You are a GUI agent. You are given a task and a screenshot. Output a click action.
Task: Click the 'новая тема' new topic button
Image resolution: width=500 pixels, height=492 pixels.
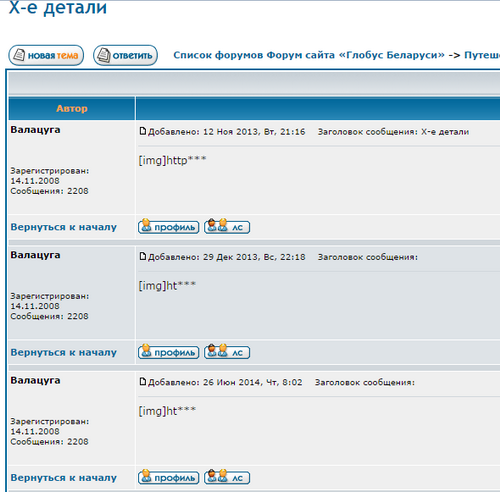(x=46, y=55)
